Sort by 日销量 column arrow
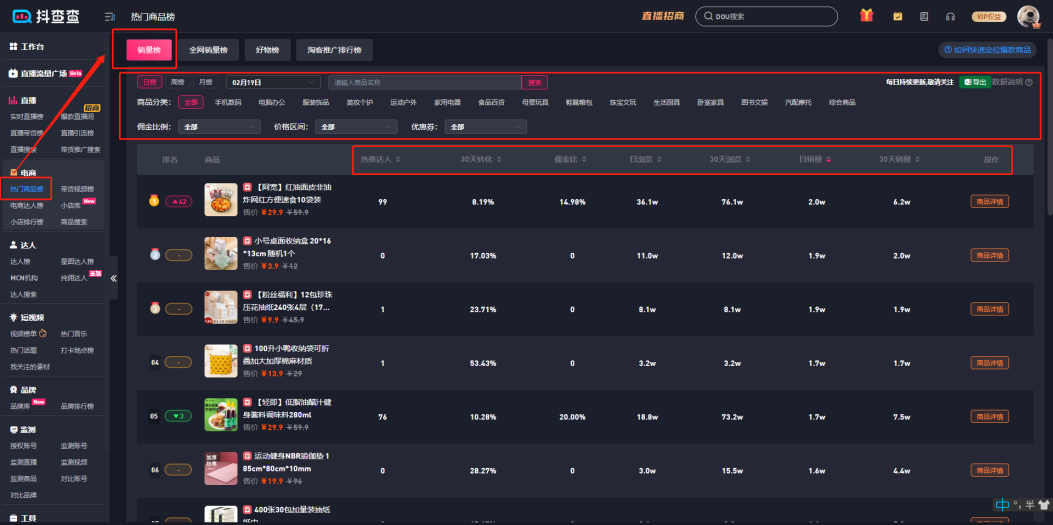The image size is (1053, 525). 827,160
